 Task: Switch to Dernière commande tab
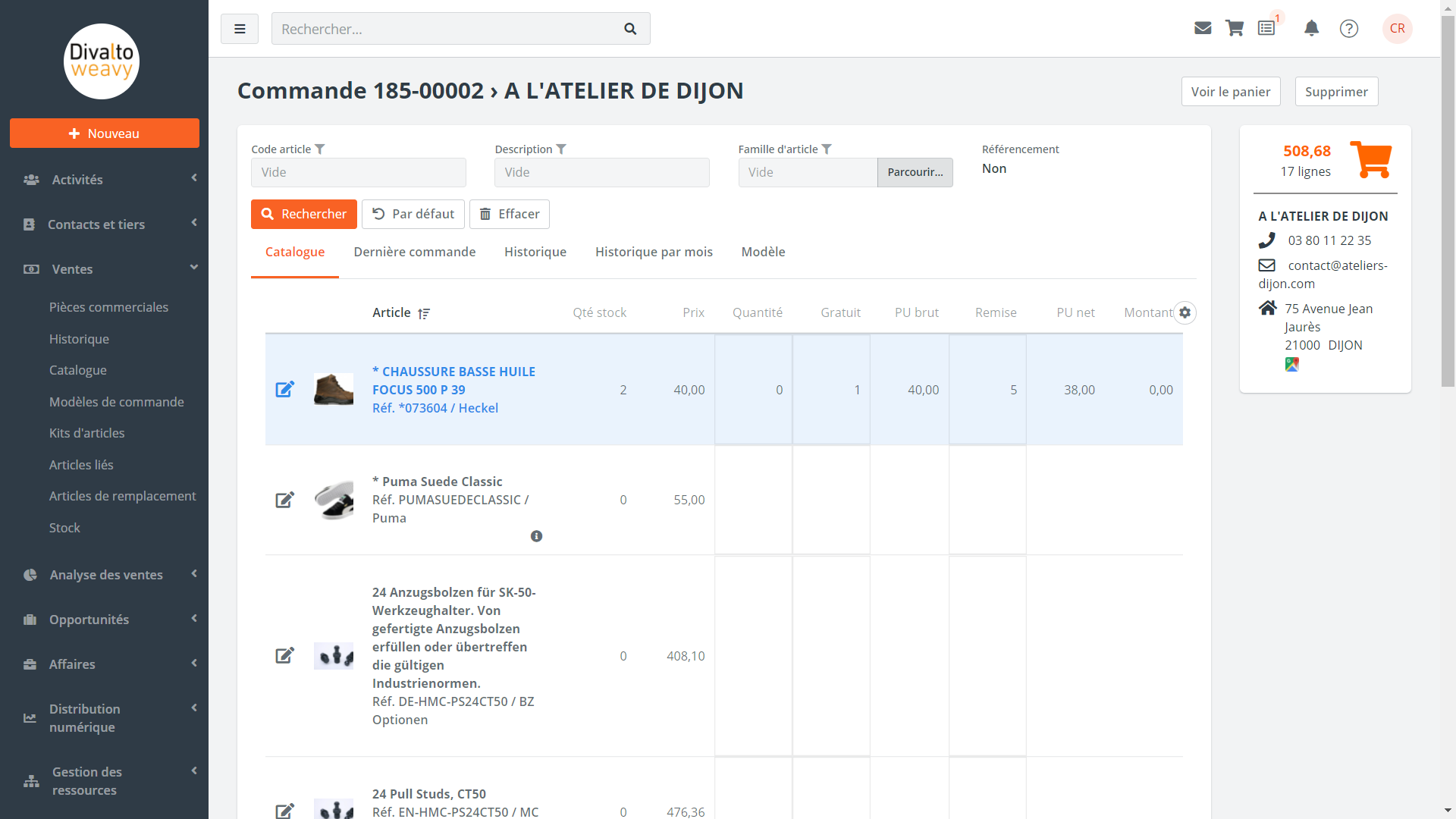tap(414, 252)
